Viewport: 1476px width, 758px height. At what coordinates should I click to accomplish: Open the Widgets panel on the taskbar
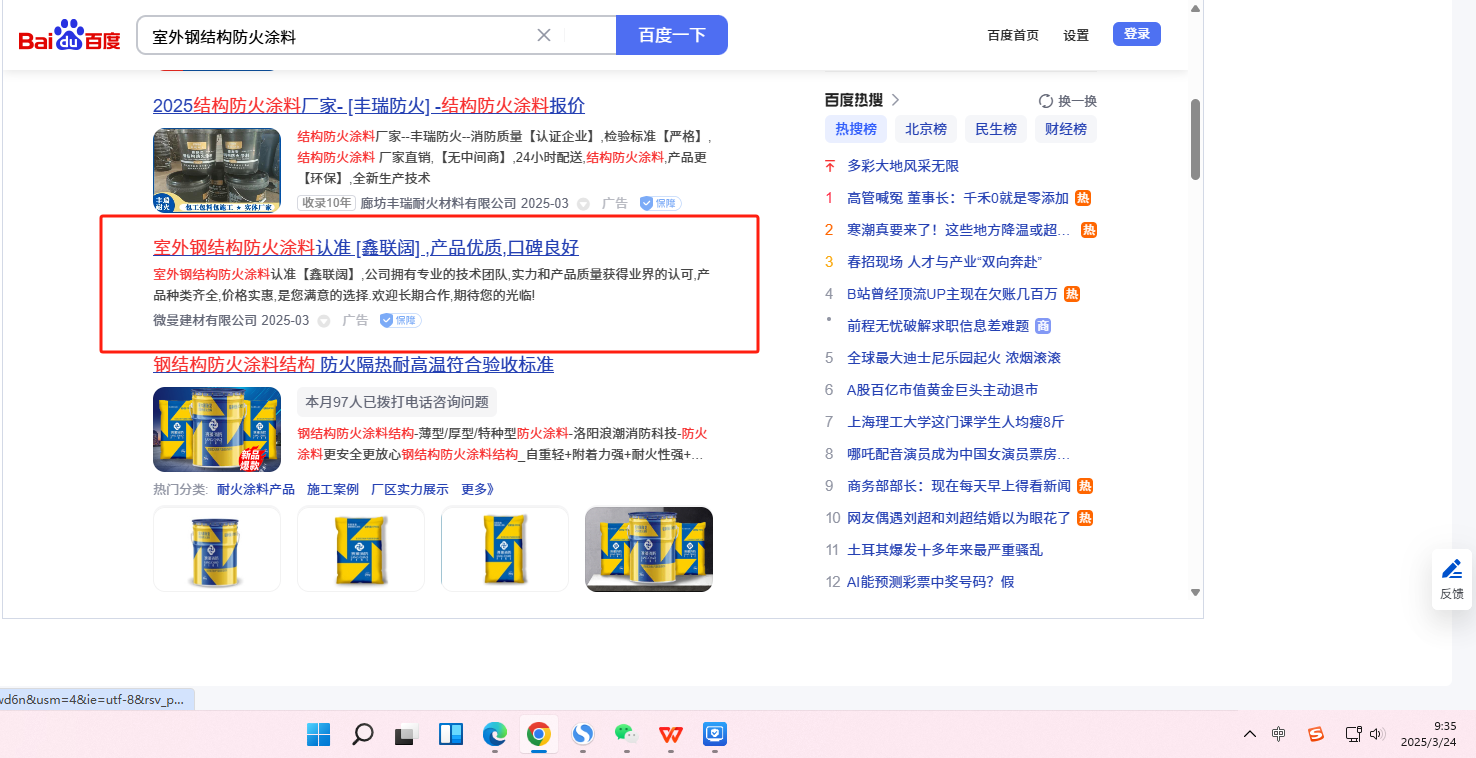[451, 734]
